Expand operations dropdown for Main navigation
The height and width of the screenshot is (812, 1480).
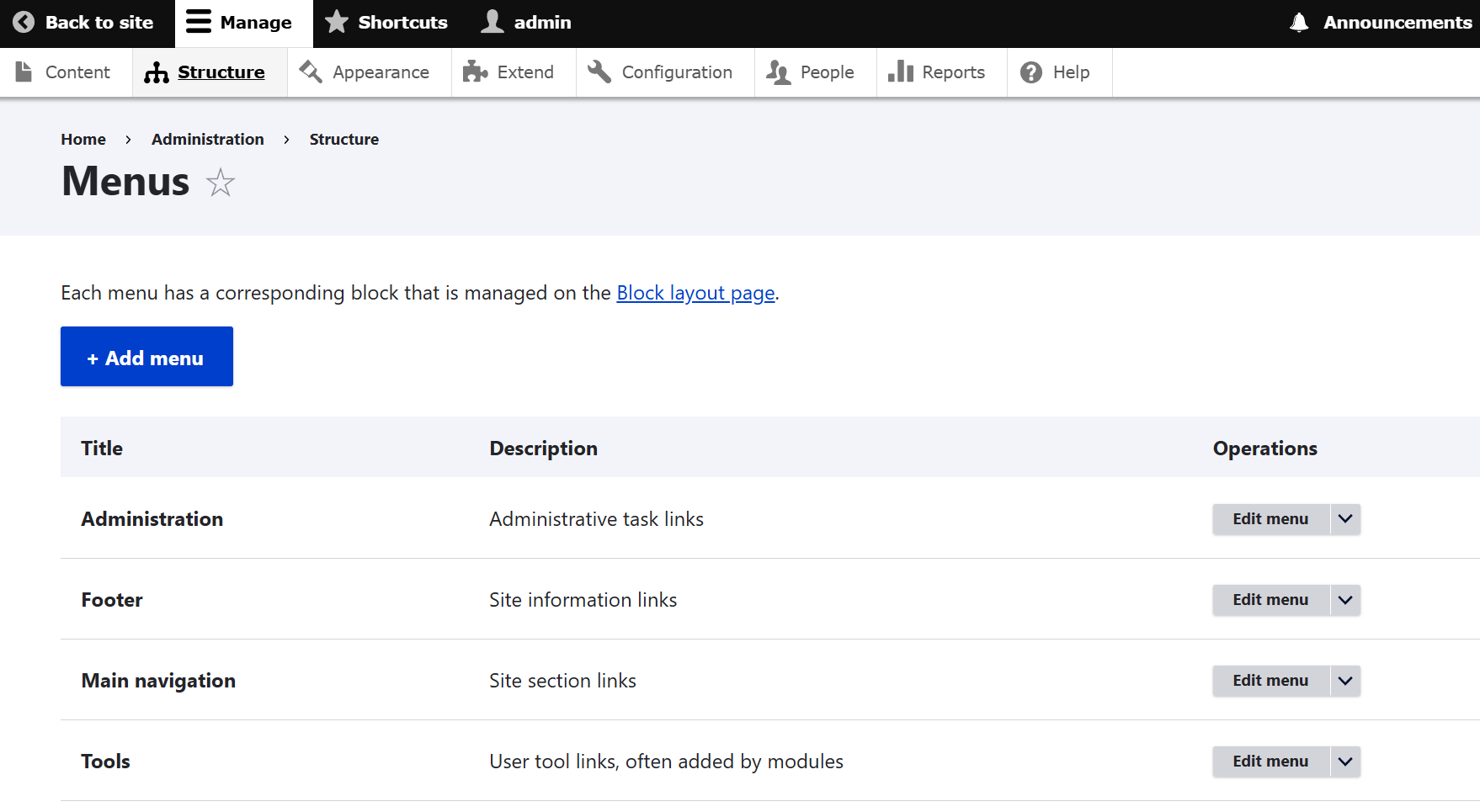point(1345,681)
